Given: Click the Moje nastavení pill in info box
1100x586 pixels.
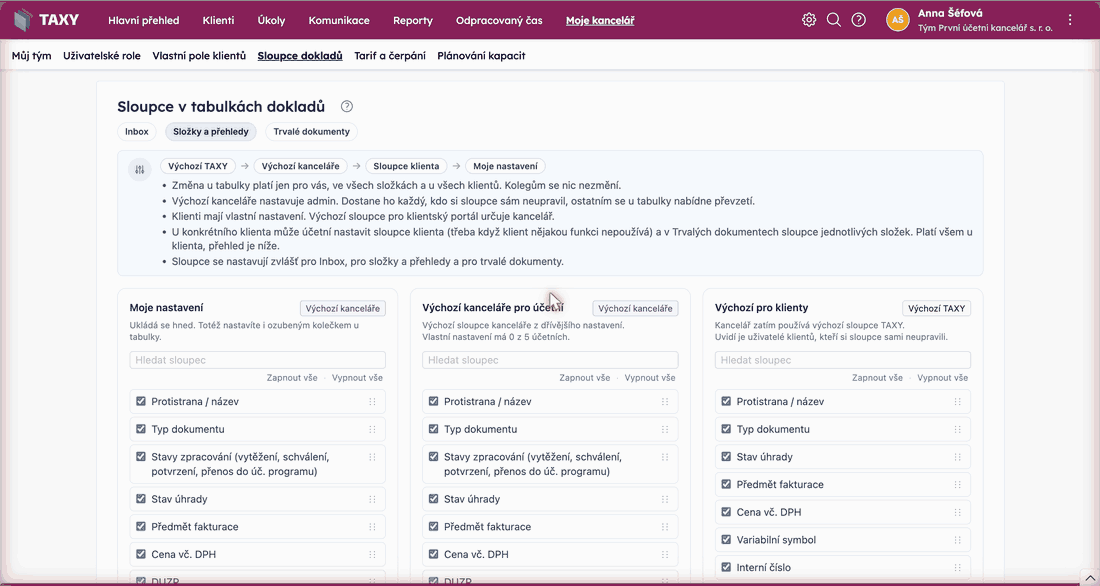Looking at the screenshot, I should (x=505, y=166).
